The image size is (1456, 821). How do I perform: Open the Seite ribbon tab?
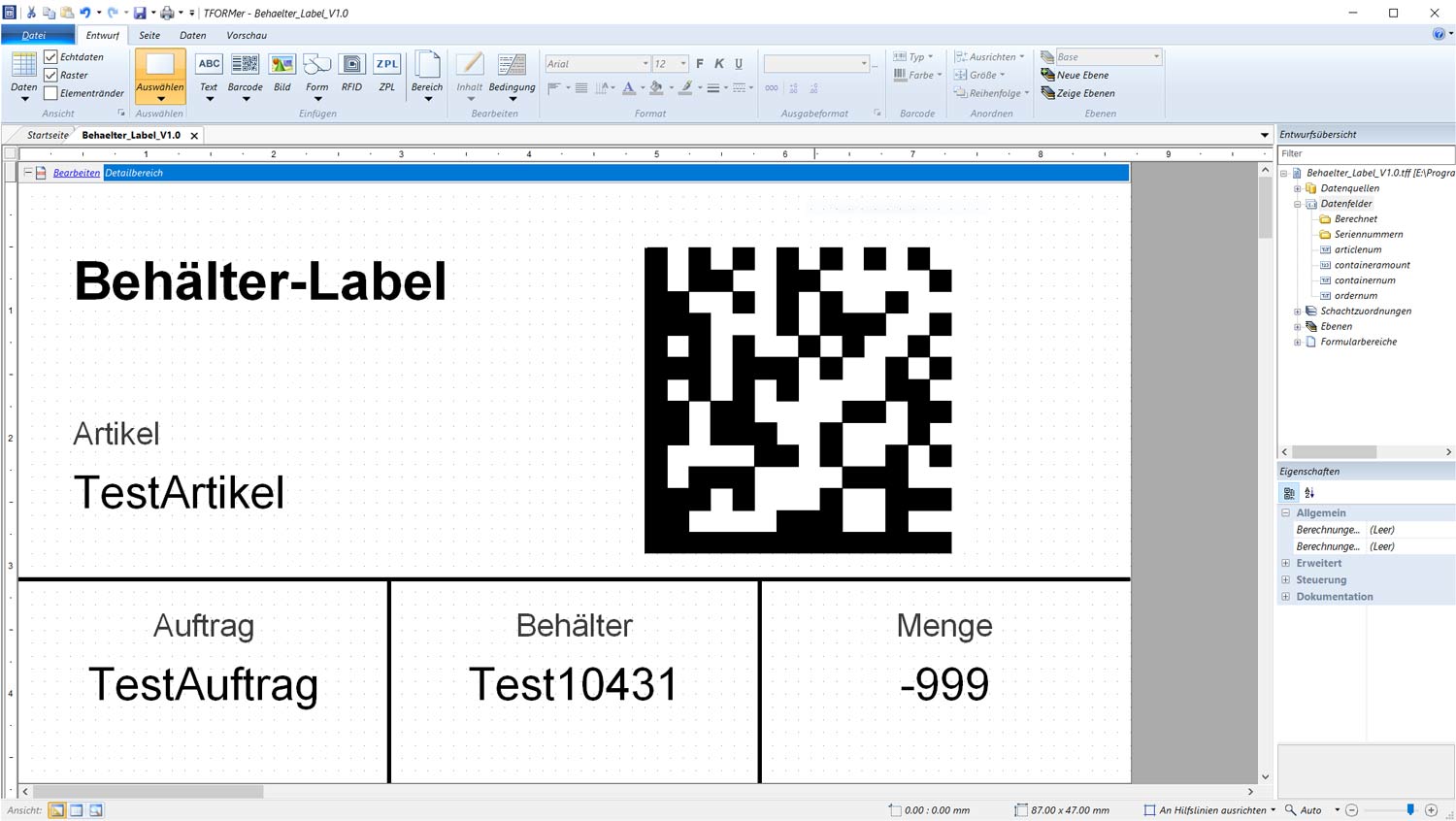pyautogui.click(x=149, y=35)
